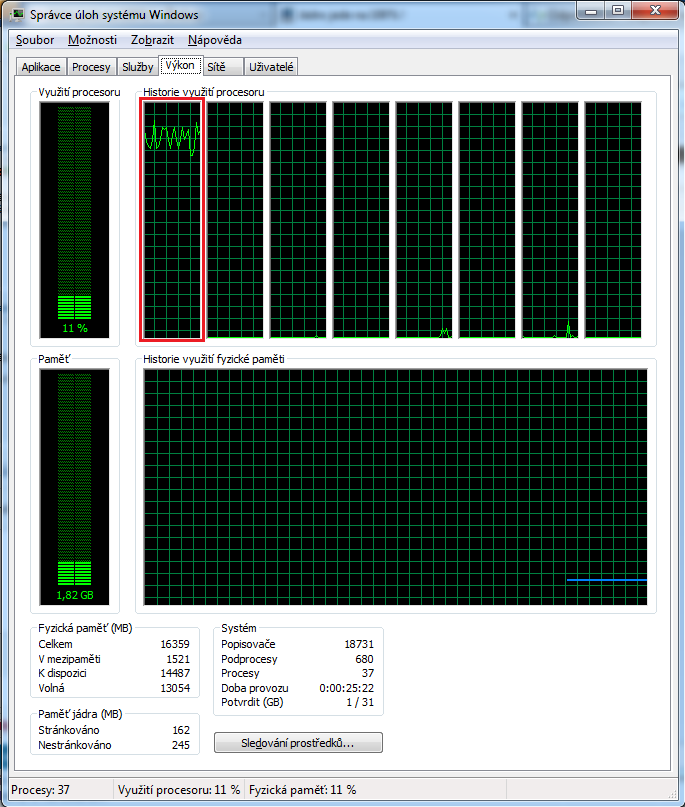Click the Nestránkováno value 245
This screenshot has width=685, height=807.
tap(181, 745)
